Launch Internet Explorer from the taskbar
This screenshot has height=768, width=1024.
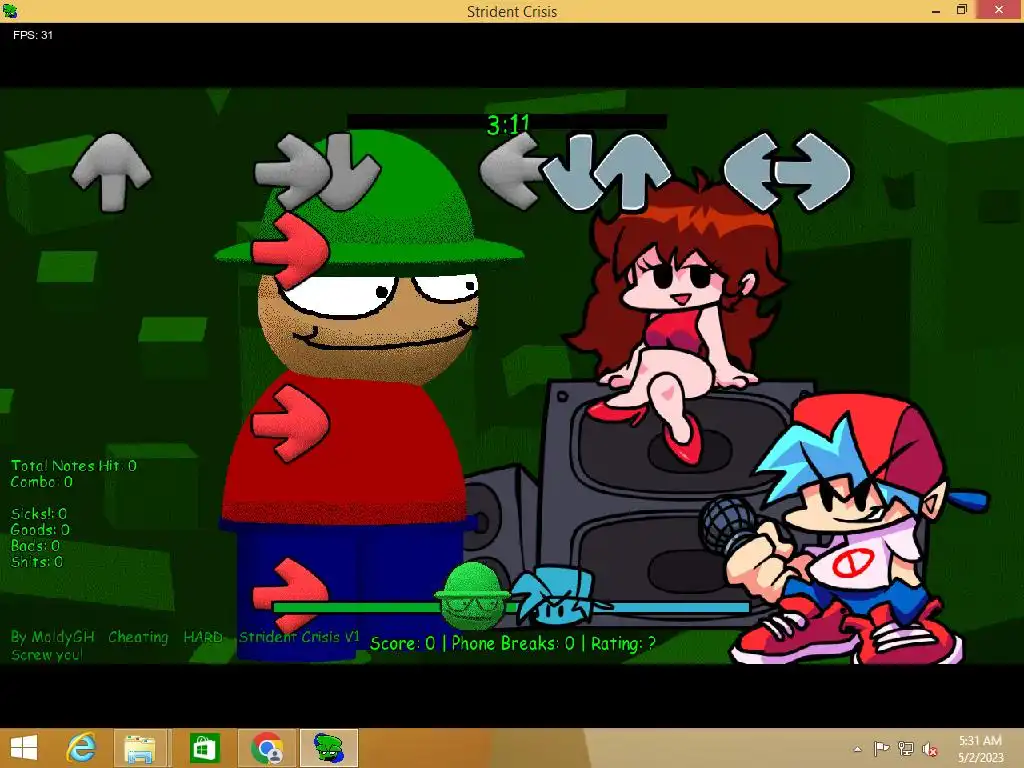[81, 748]
